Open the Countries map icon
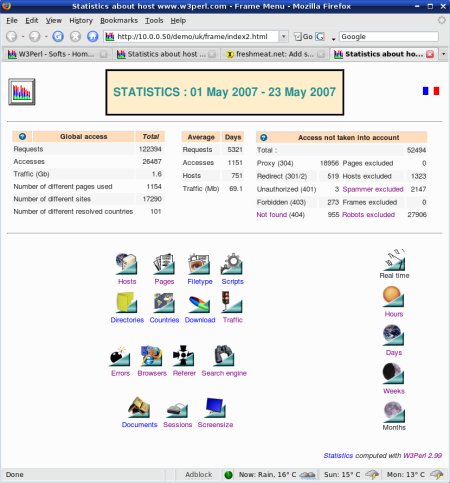 coord(164,302)
